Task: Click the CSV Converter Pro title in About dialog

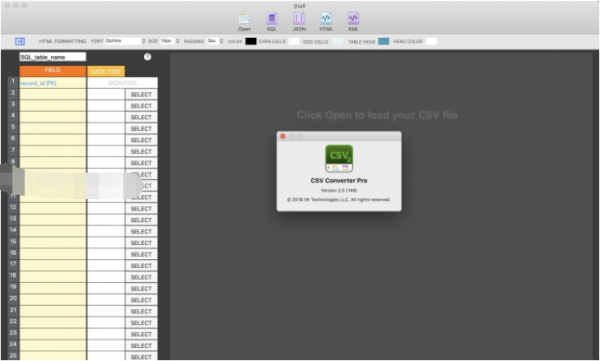Action: click(x=339, y=181)
